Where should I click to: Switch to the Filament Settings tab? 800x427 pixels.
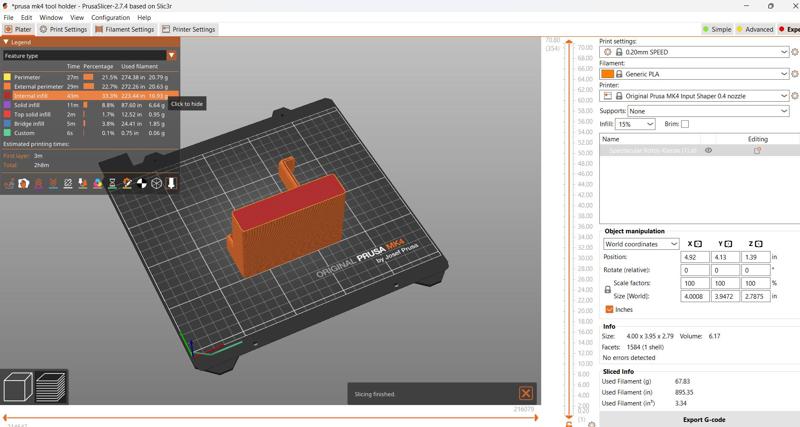pyautogui.click(x=125, y=30)
